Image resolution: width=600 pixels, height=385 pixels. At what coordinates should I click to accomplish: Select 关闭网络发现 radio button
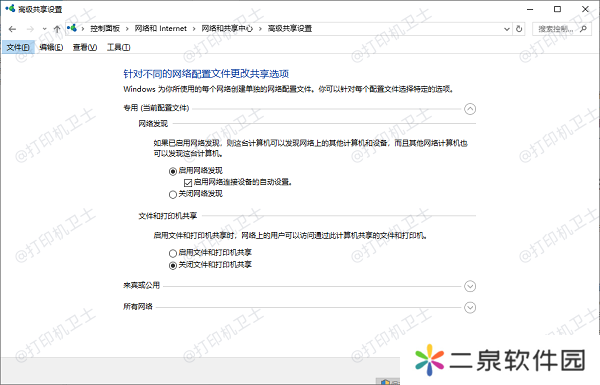pyautogui.click(x=173, y=194)
